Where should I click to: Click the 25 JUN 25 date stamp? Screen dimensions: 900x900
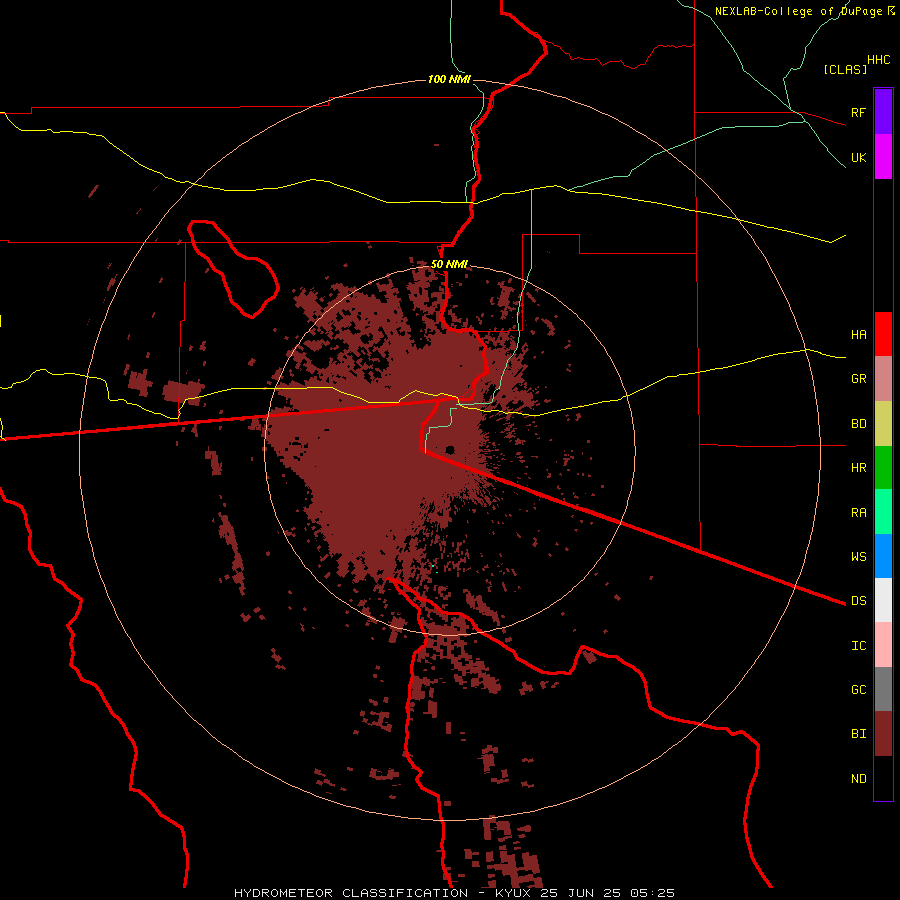coord(580,893)
